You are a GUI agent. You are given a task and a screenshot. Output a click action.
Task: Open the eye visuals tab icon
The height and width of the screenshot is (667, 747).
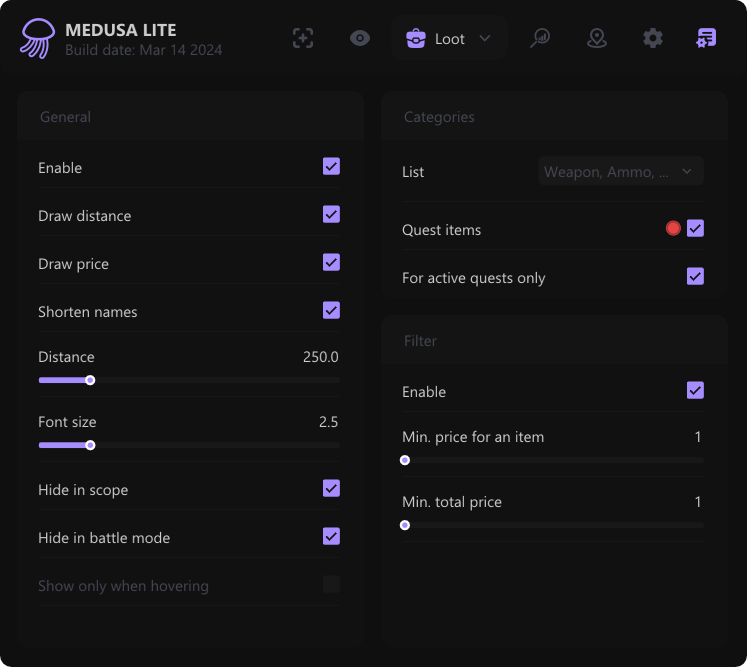360,38
